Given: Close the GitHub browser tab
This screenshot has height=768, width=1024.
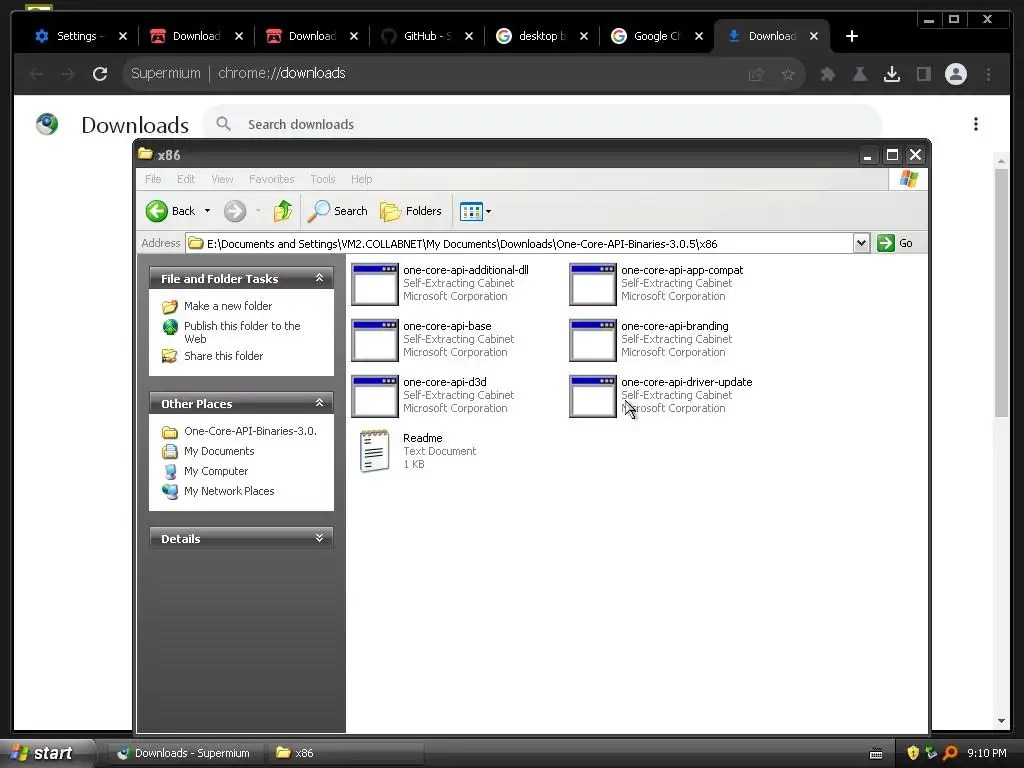Looking at the screenshot, I should tap(469, 36).
